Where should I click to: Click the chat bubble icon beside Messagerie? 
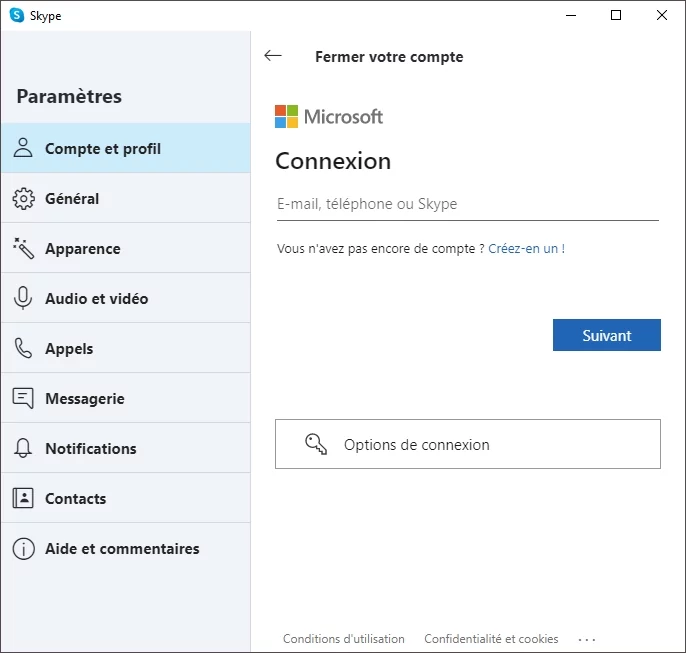pos(23,398)
